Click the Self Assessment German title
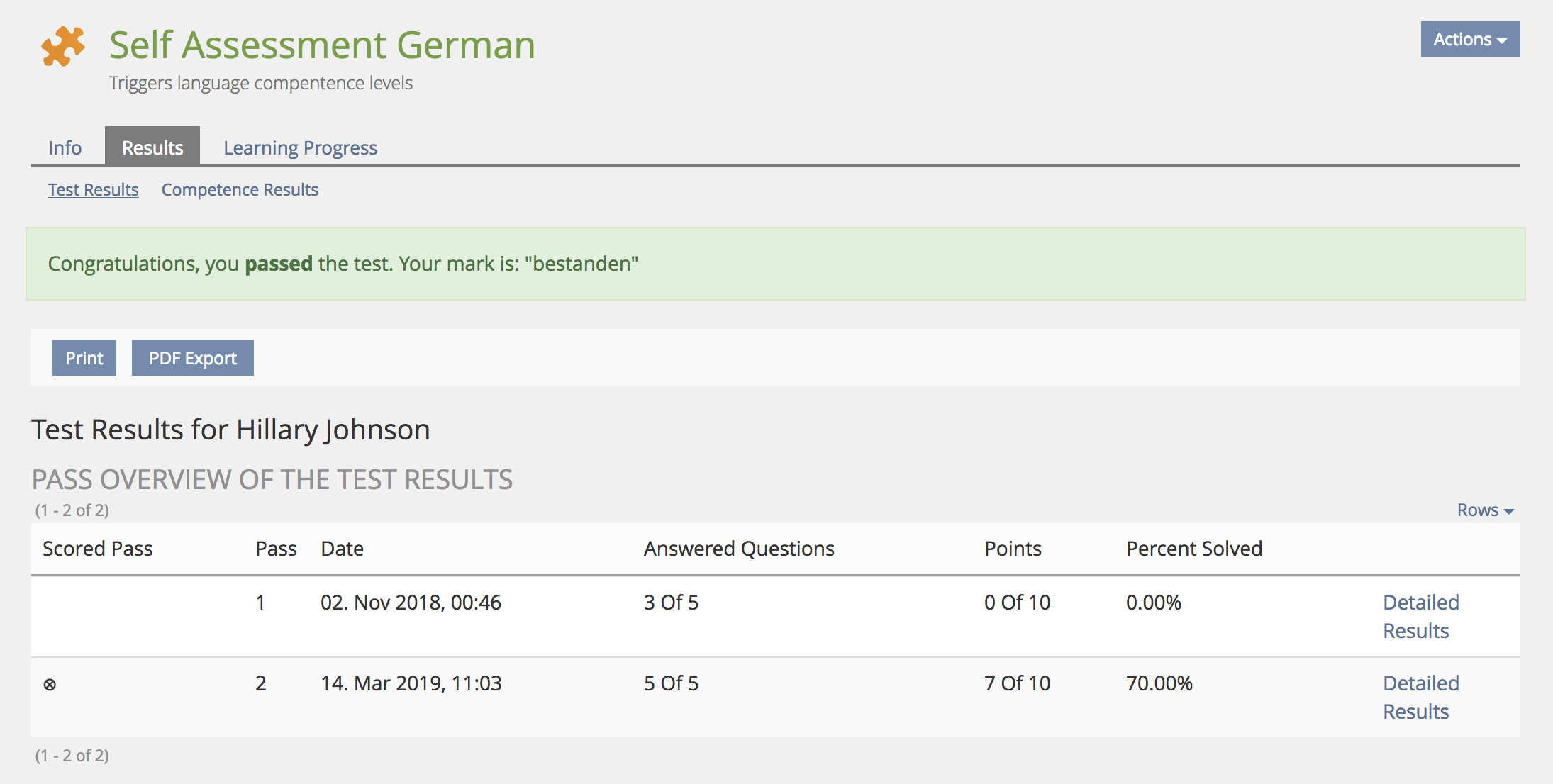Screen dimensions: 1553x784 pos(322,45)
